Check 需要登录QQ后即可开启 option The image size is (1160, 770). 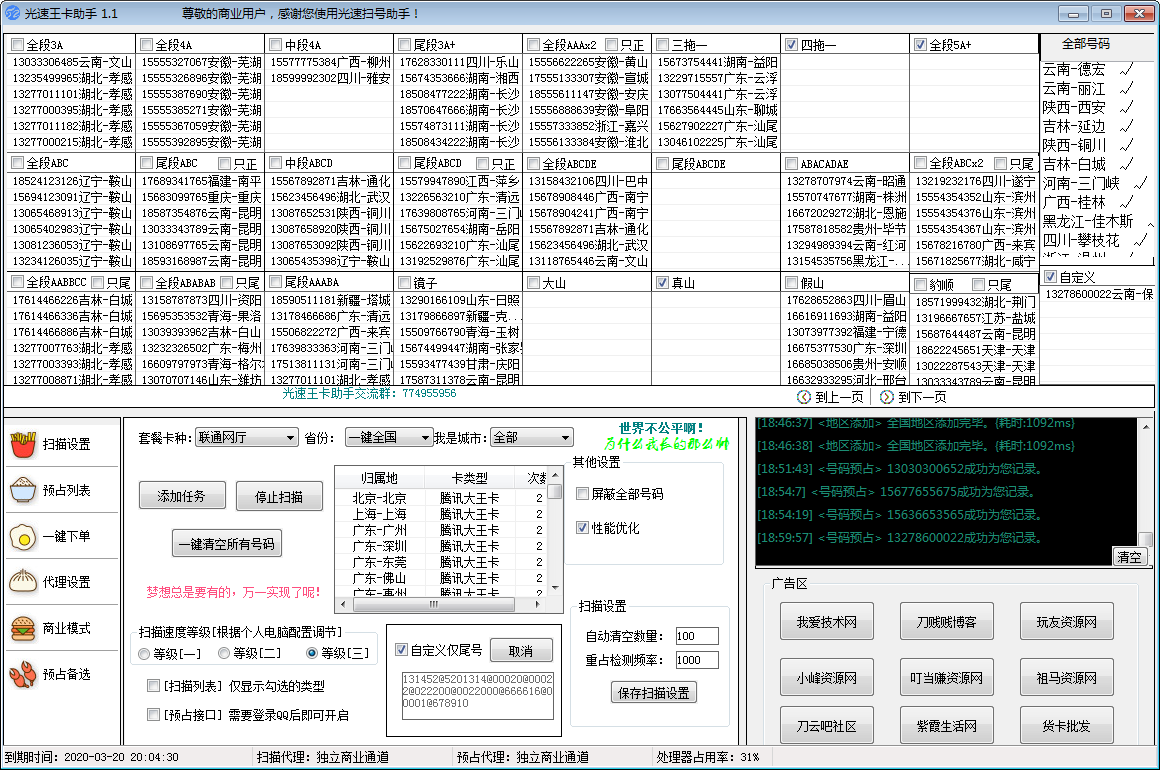[153, 715]
